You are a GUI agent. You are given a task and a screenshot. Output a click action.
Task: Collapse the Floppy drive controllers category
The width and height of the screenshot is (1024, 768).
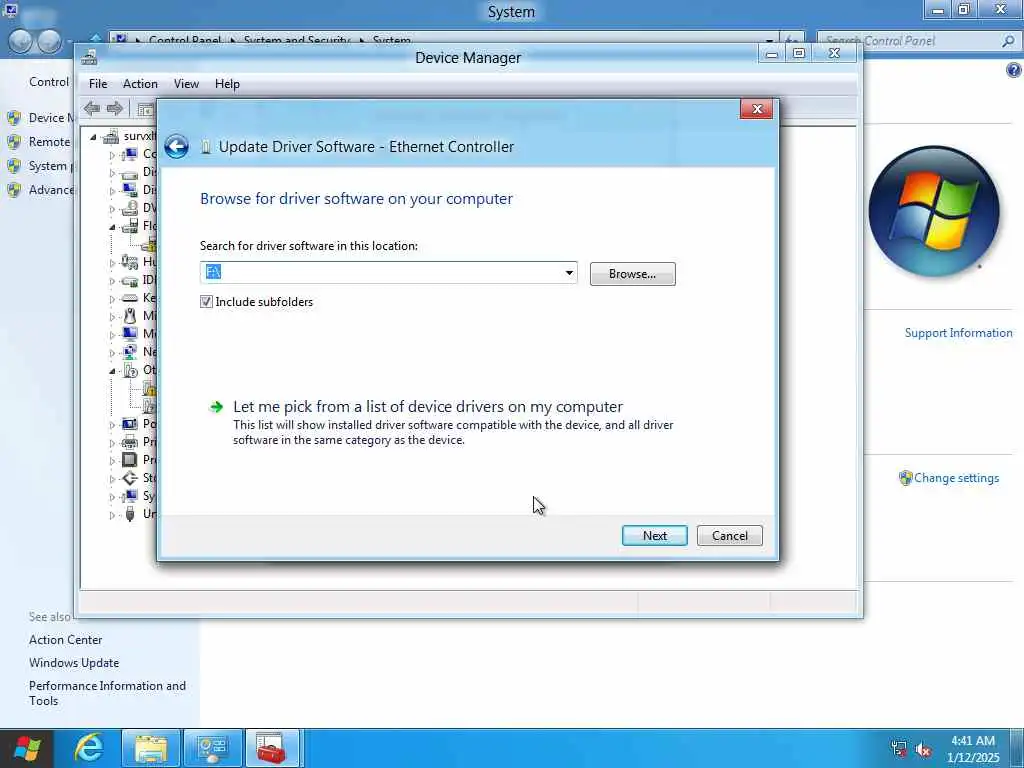pyautogui.click(x=112, y=227)
